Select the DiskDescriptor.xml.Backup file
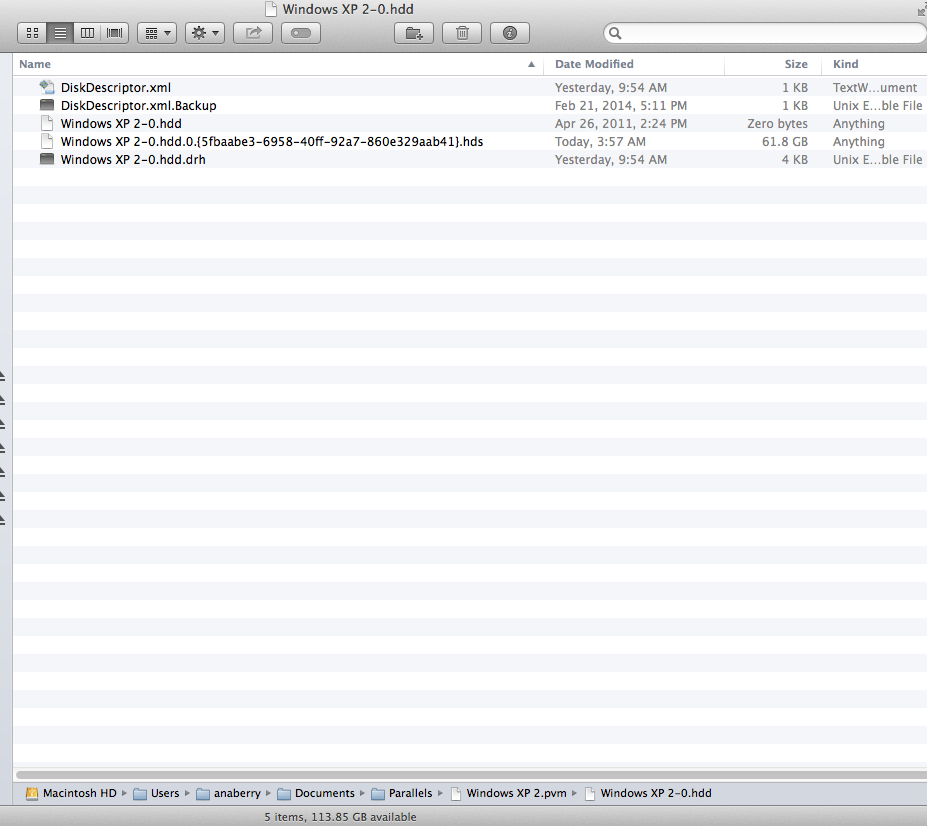 (470, 105)
